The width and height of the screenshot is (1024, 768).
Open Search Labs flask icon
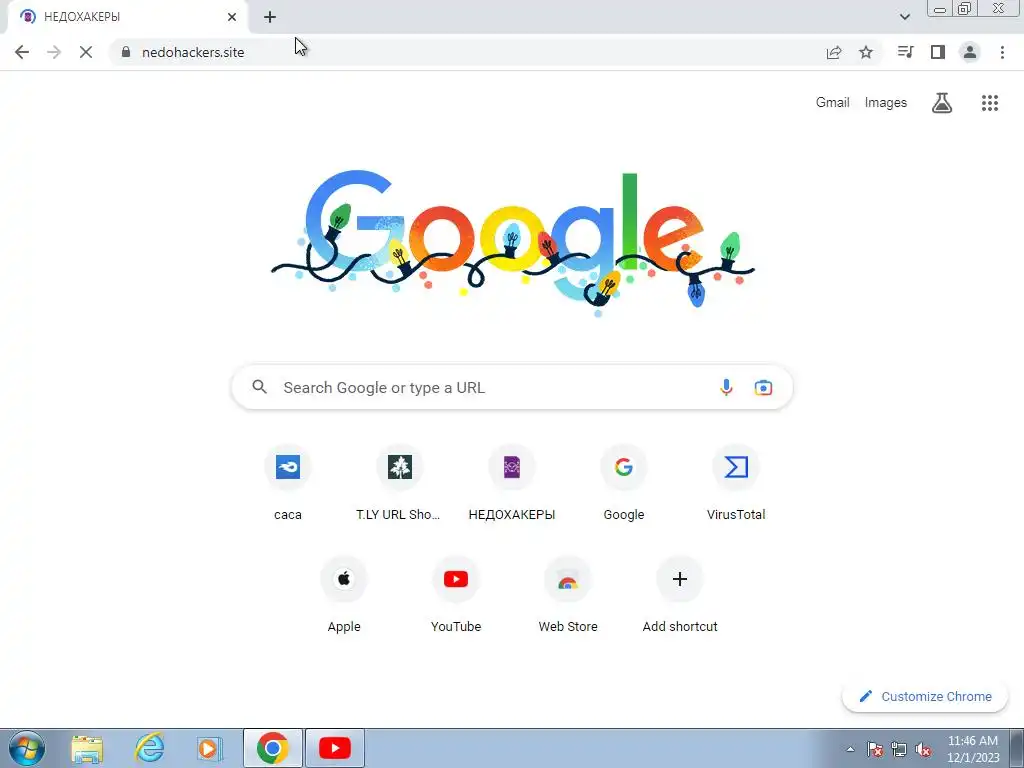coord(942,103)
